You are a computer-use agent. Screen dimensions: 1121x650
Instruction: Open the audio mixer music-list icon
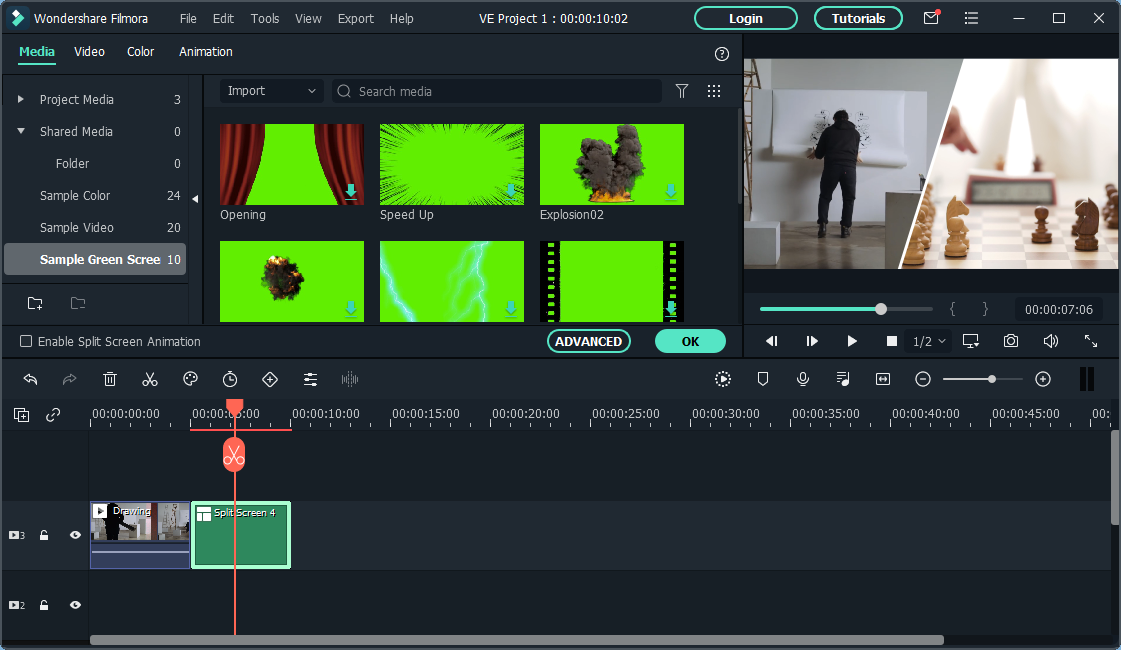[843, 379]
